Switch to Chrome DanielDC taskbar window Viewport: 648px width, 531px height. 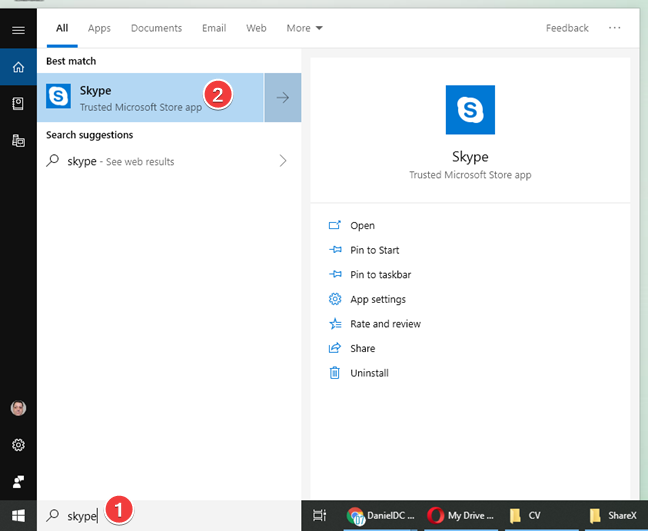380,515
